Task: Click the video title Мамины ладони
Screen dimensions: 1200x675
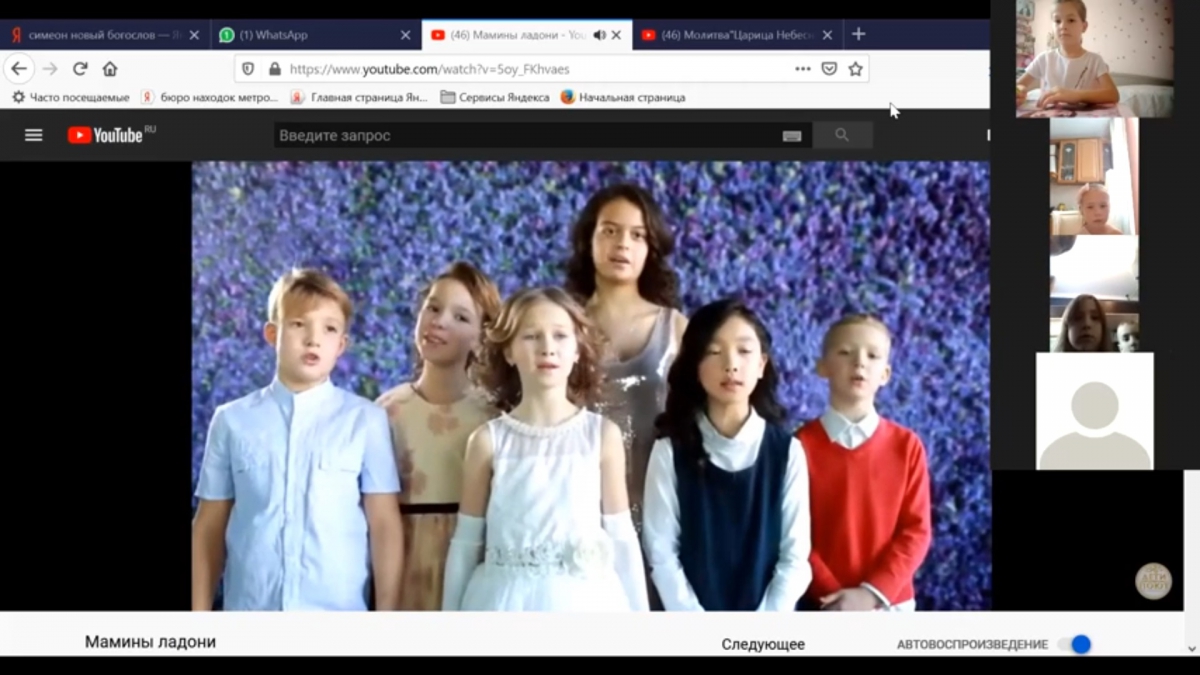Action: pyautogui.click(x=150, y=642)
